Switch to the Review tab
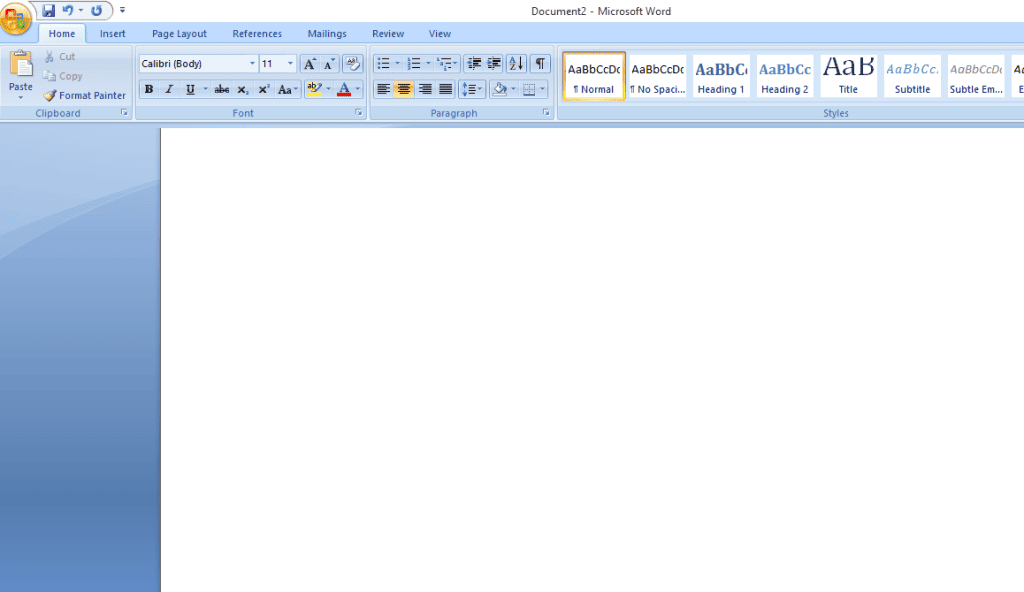 coord(388,34)
